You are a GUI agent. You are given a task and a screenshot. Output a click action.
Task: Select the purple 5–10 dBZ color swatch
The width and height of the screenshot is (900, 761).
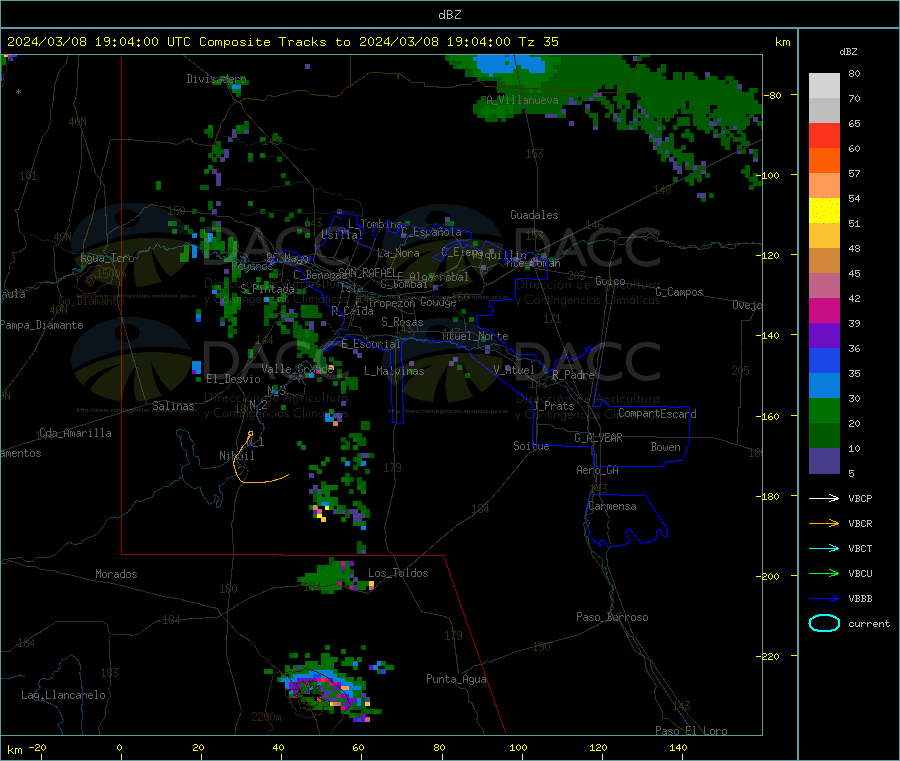click(x=824, y=461)
